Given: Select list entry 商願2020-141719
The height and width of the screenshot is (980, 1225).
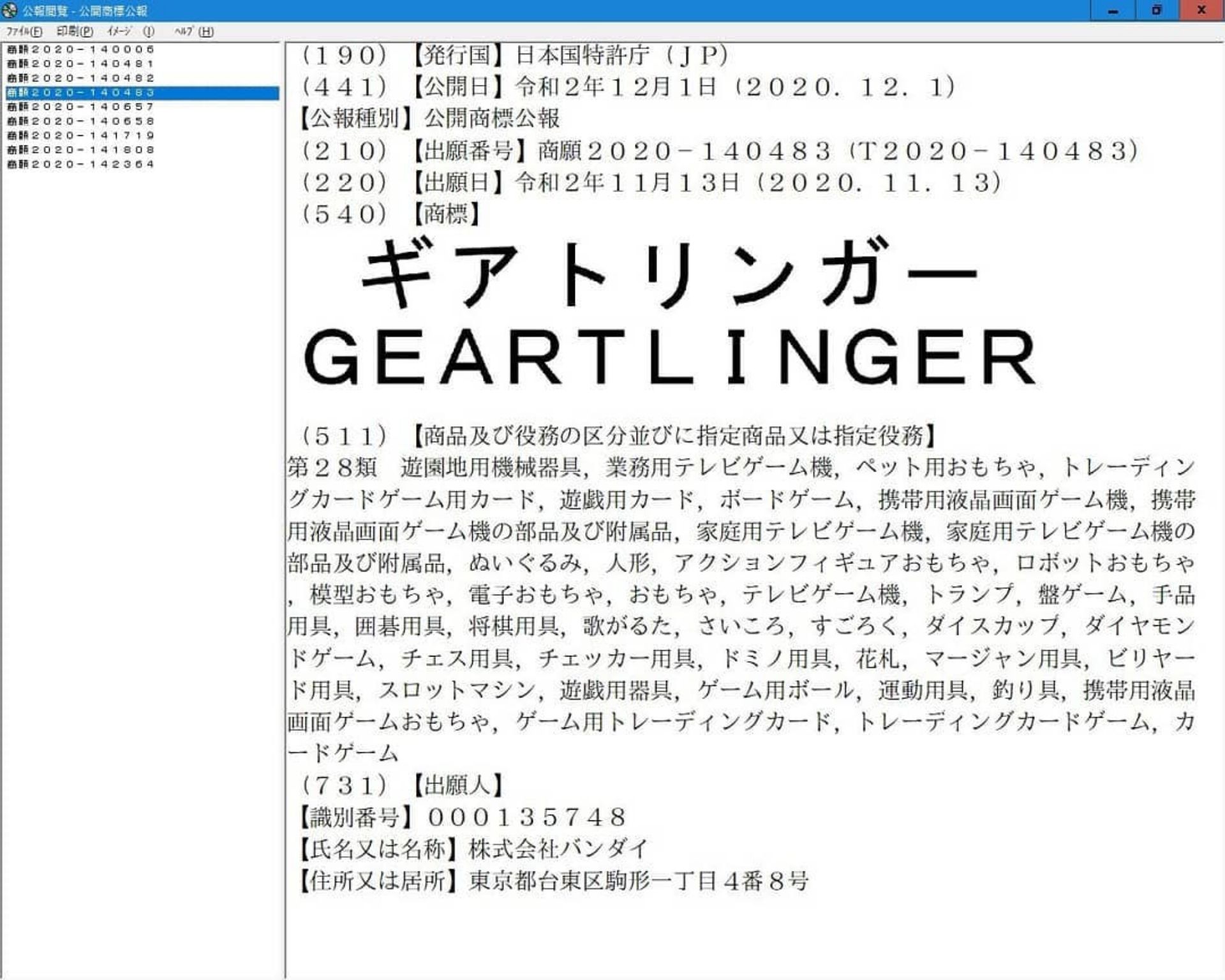Looking at the screenshot, I should click(80, 135).
